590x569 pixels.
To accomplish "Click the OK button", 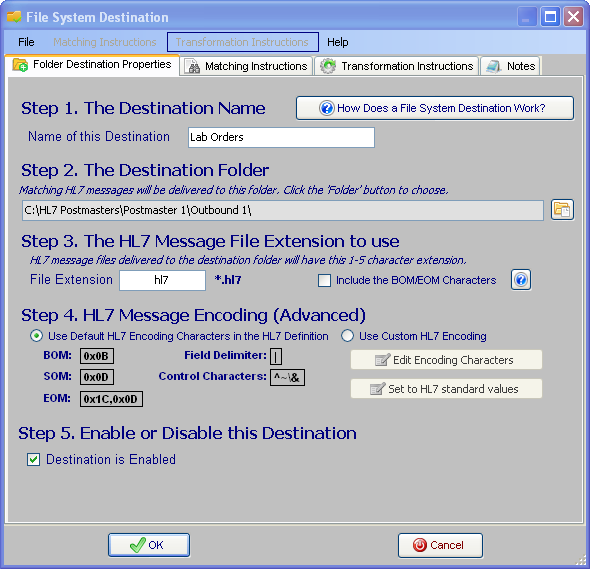I will 149,545.
